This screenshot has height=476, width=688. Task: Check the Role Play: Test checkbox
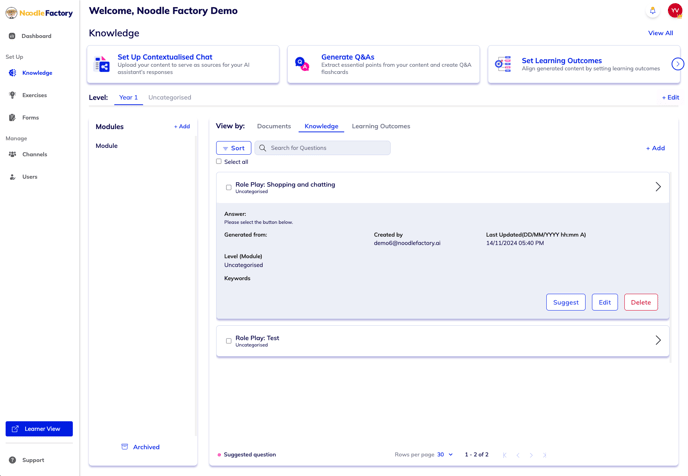(229, 341)
